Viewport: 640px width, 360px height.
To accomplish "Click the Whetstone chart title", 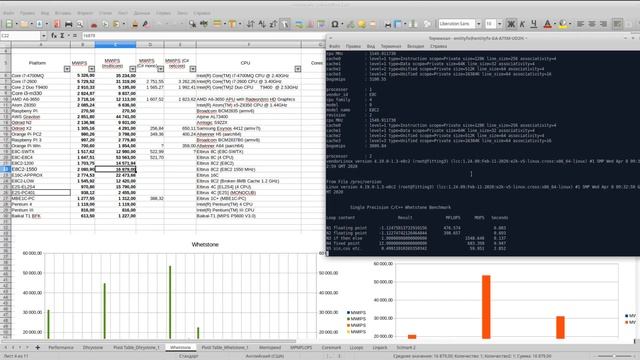I will coord(205,244).
